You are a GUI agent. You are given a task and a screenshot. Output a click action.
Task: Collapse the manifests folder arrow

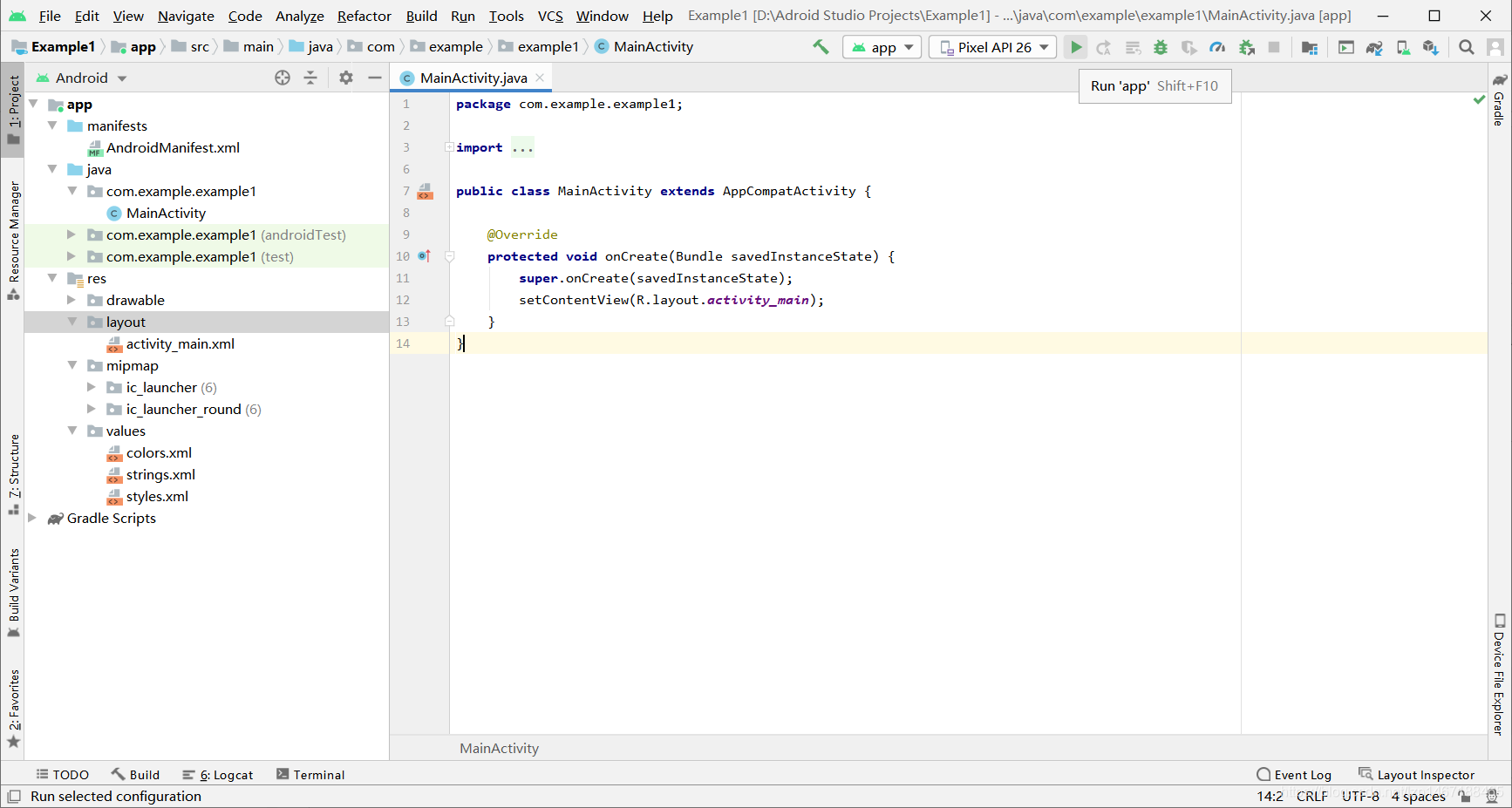click(x=52, y=126)
